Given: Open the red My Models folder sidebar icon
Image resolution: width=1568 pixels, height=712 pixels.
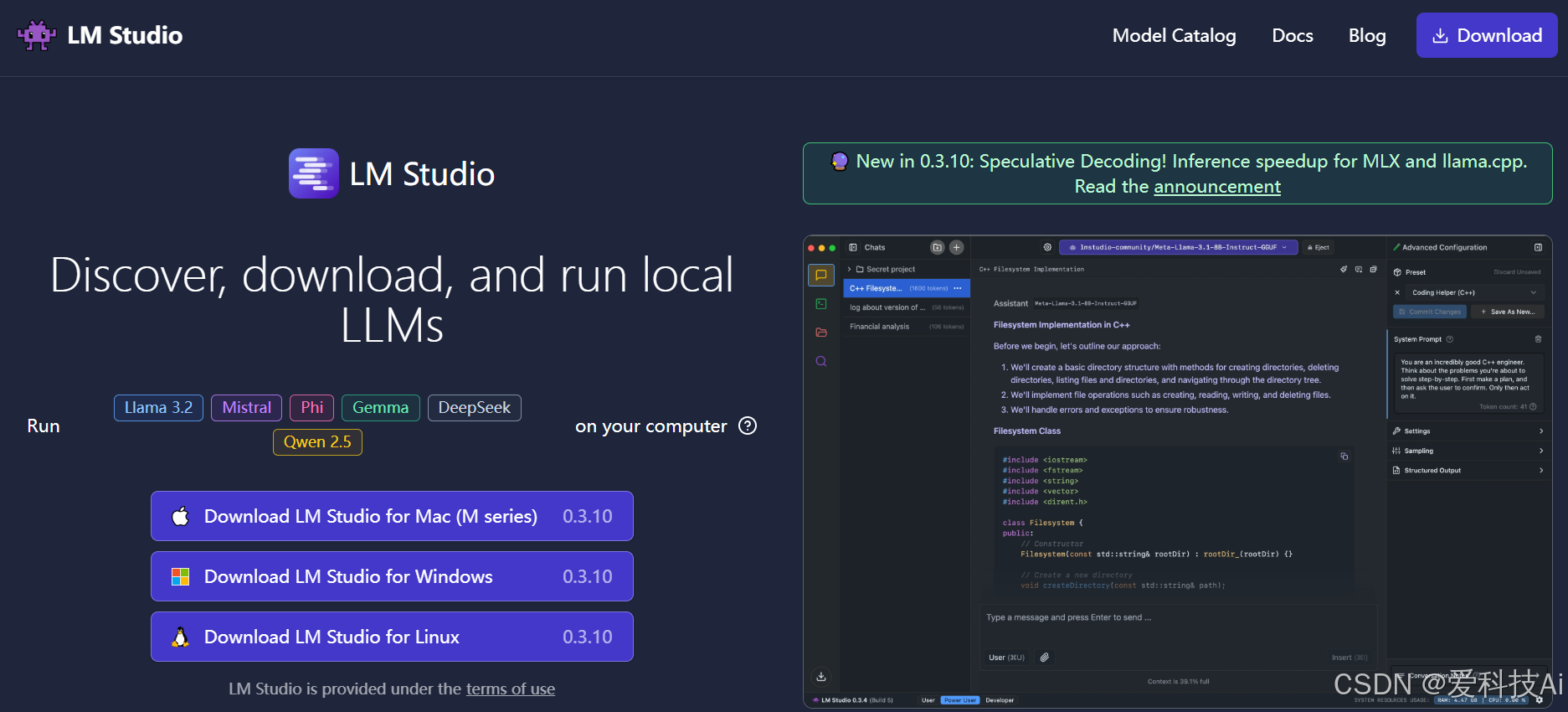Looking at the screenshot, I should pos(821,333).
